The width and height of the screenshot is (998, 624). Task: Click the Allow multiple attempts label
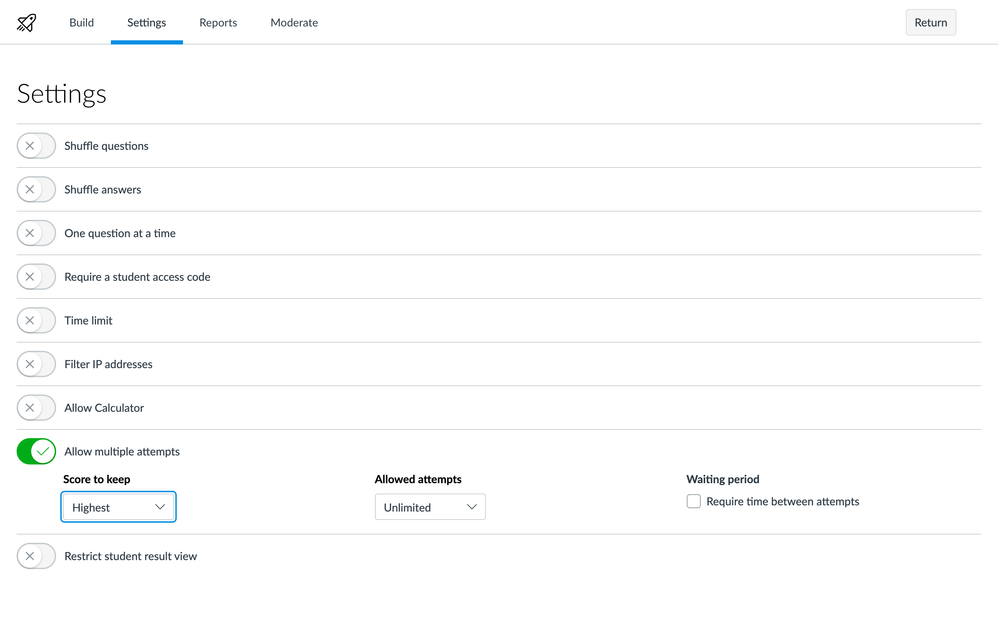click(x=122, y=452)
